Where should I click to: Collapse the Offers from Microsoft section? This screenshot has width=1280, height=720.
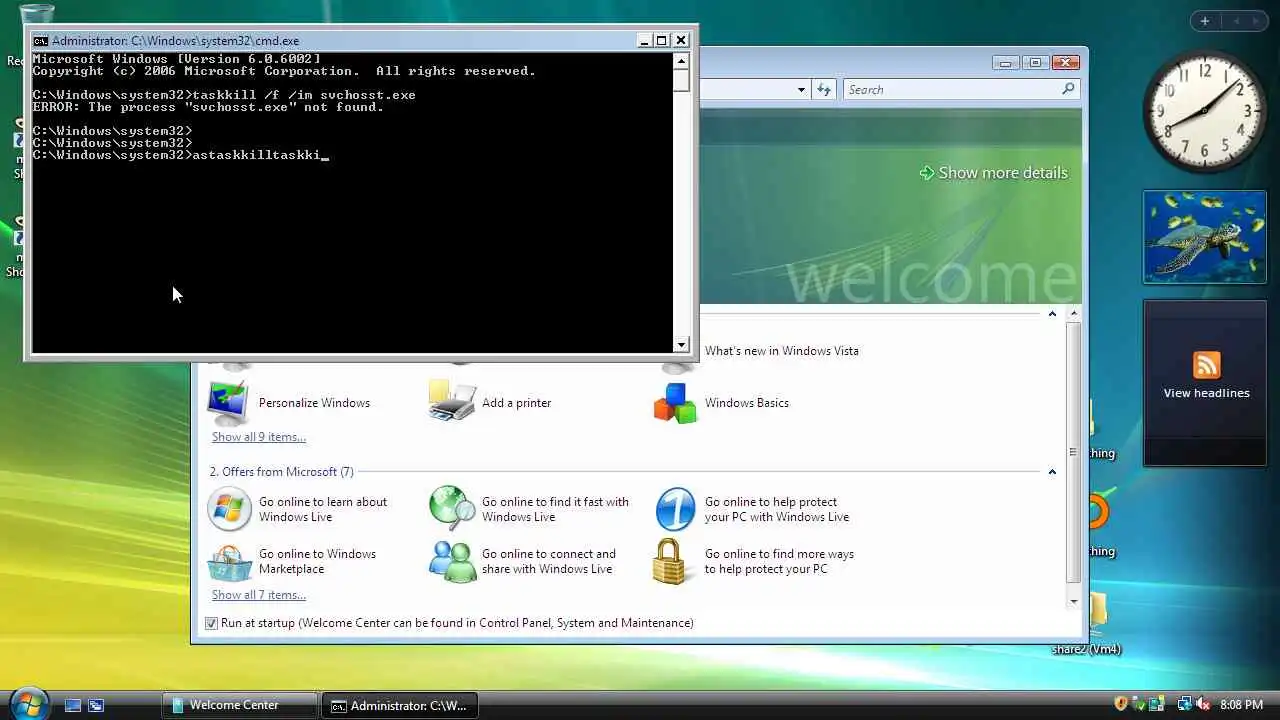pos(1052,472)
